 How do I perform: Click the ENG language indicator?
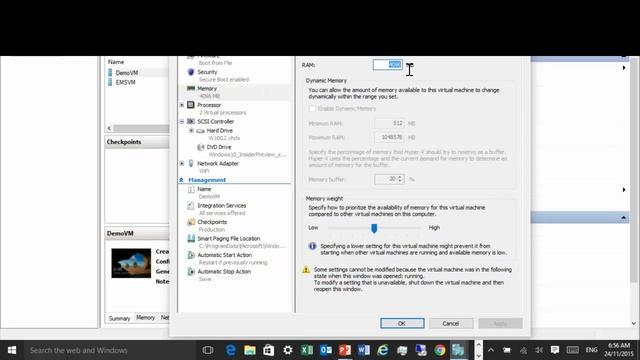click(591, 350)
